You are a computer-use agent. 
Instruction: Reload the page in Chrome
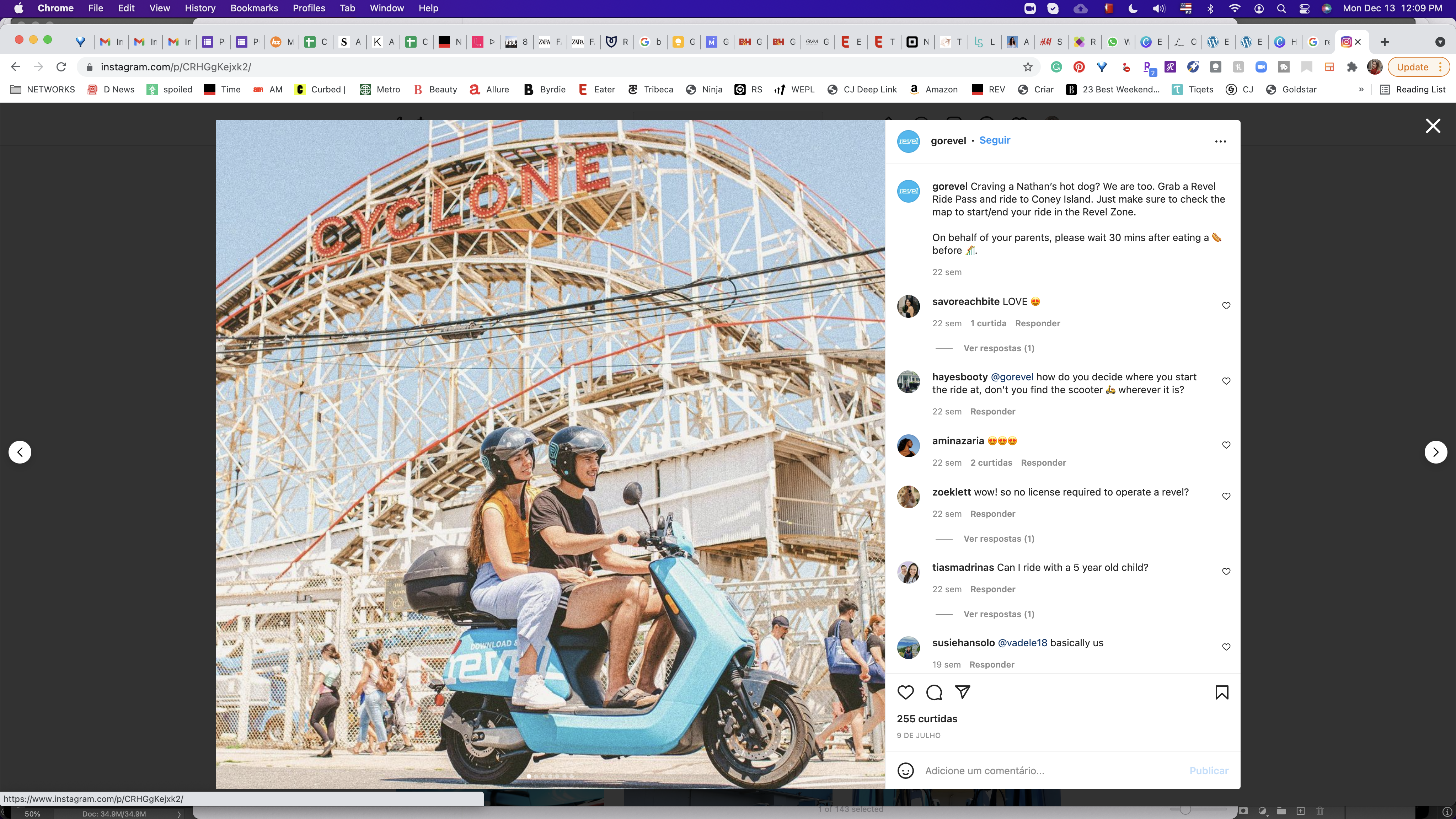[61, 67]
